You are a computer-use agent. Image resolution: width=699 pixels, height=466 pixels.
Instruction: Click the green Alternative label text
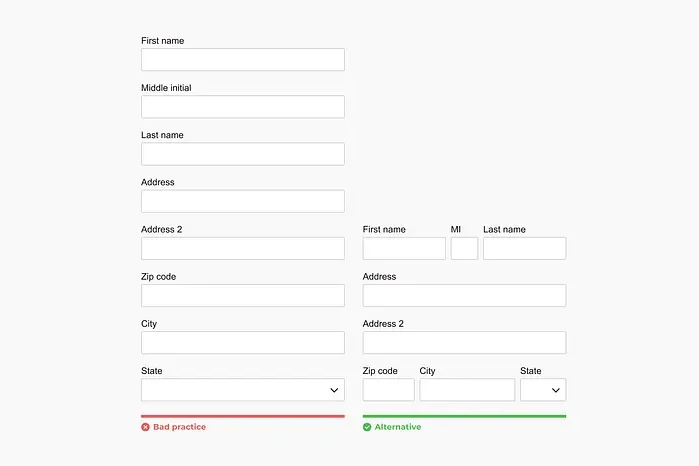pyautogui.click(x=398, y=427)
